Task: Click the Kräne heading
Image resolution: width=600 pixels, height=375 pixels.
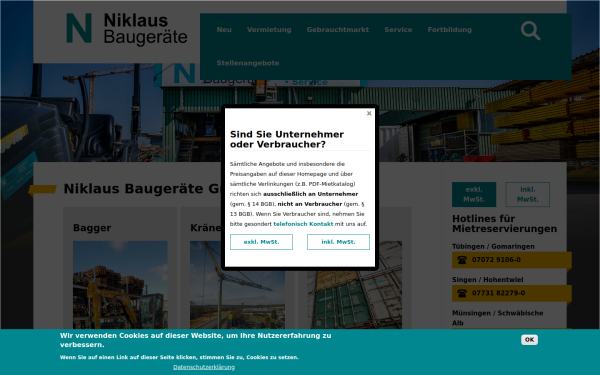Action: [x=205, y=228]
